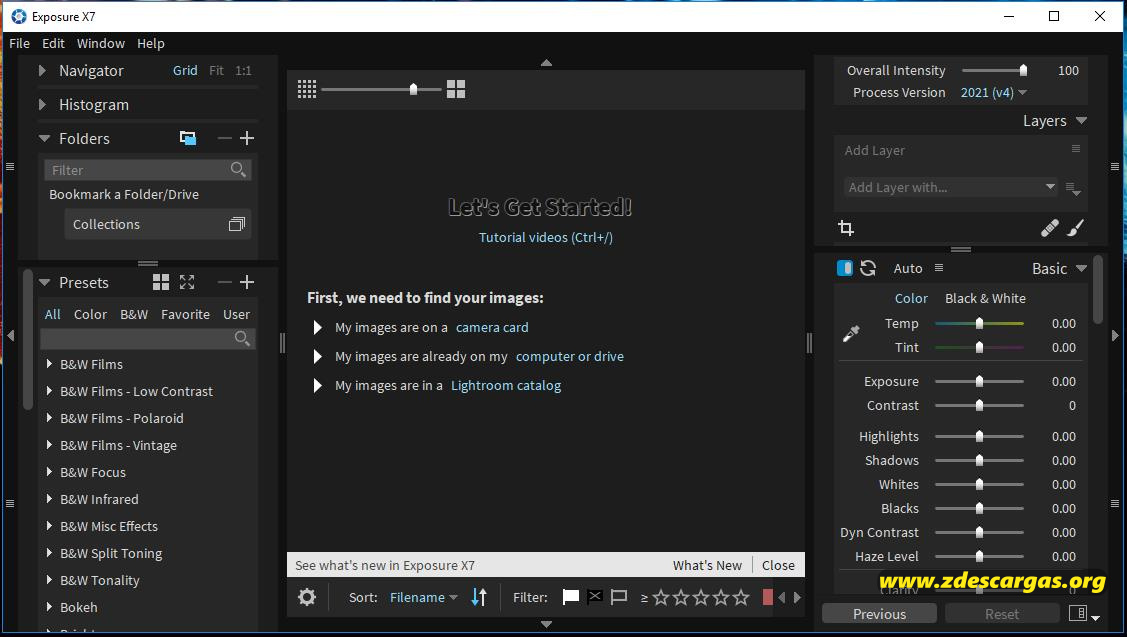Click computer or drive link
The height and width of the screenshot is (637, 1127).
click(x=569, y=357)
